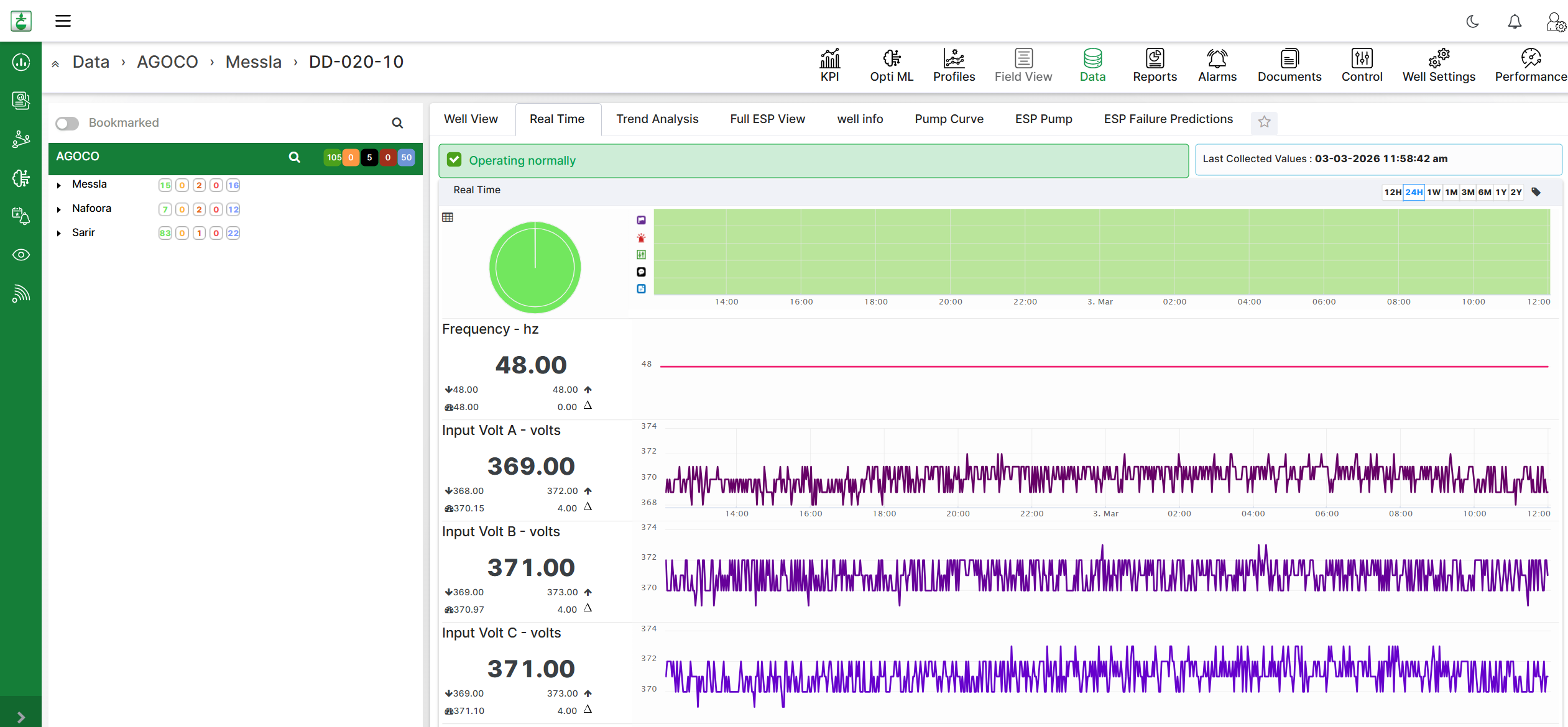Expand the Nafoora tree node
The height and width of the screenshot is (727, 1568).
59,209
